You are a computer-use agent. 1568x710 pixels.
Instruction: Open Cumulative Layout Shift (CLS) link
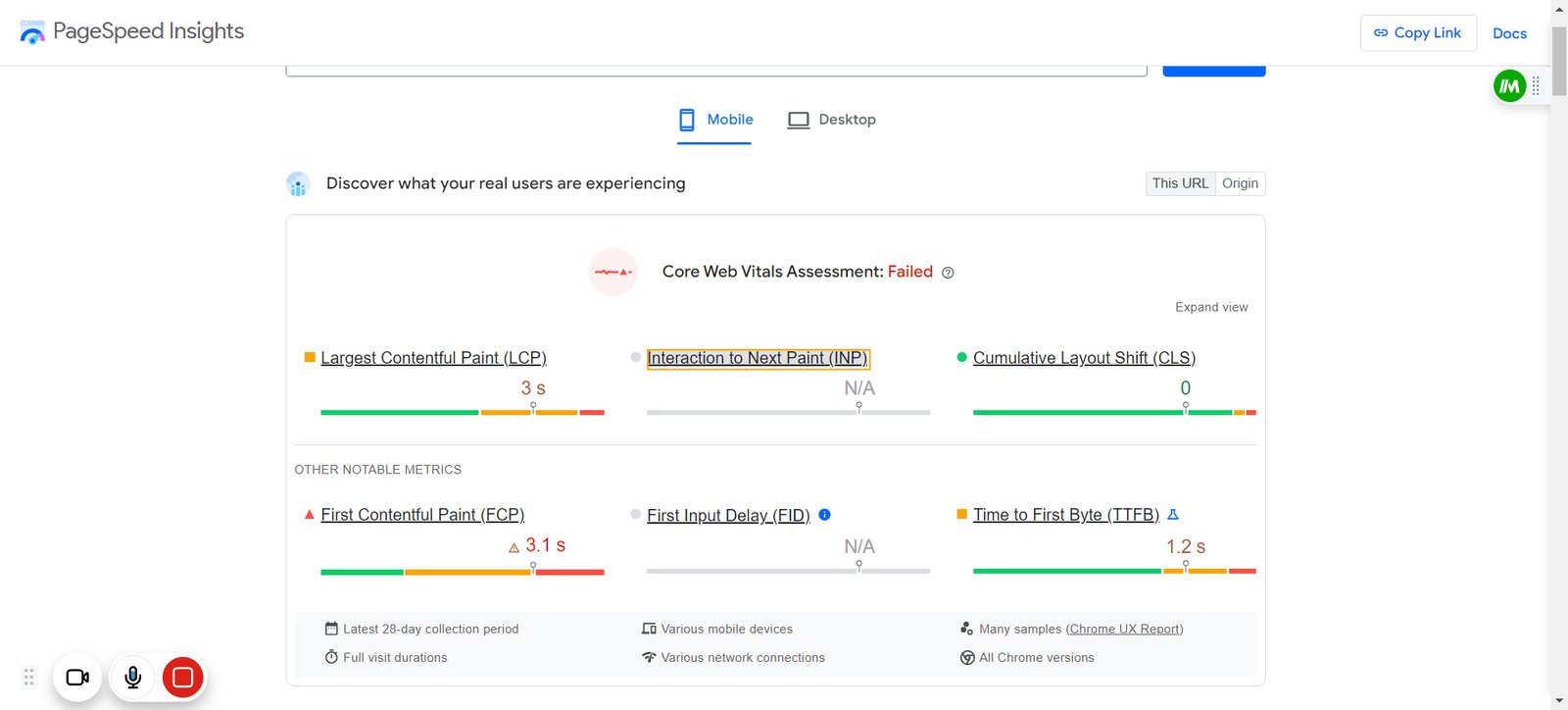tap(1084, 358)
